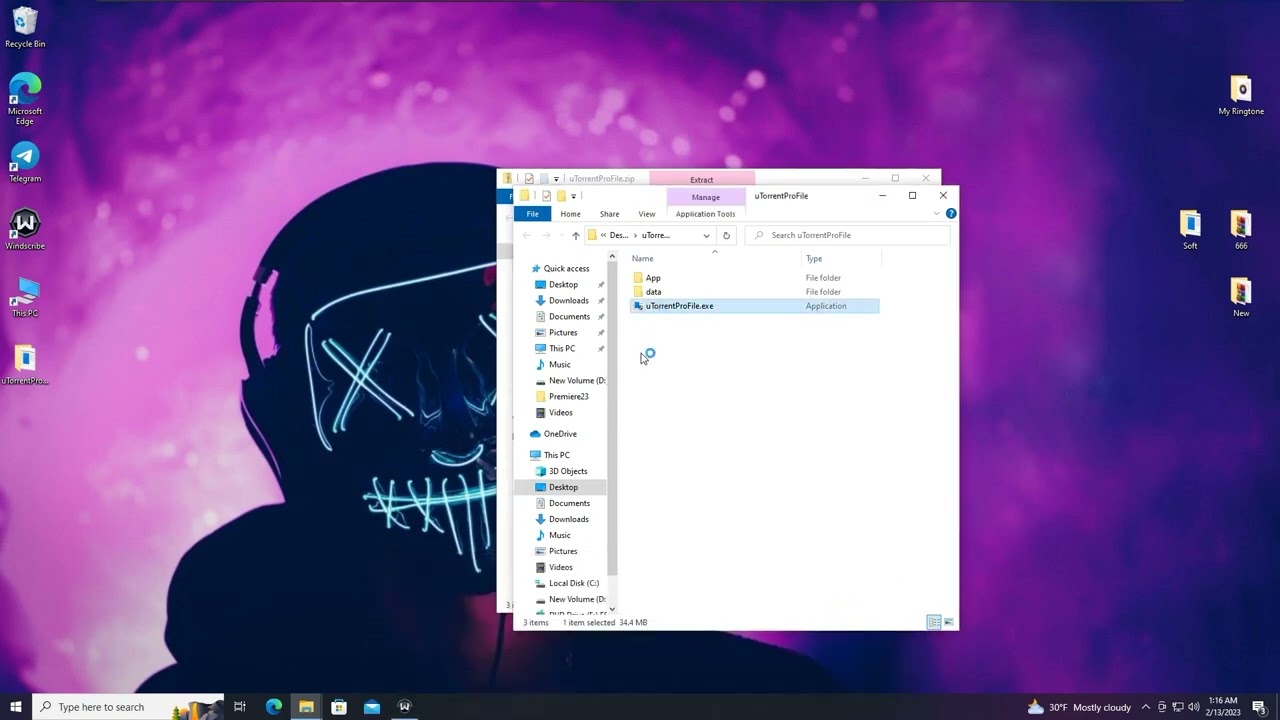Viewport: 1280px width, 720px height.
Task: Open Microsoft Store from the taskbar
Action: [x=339, y=707]
